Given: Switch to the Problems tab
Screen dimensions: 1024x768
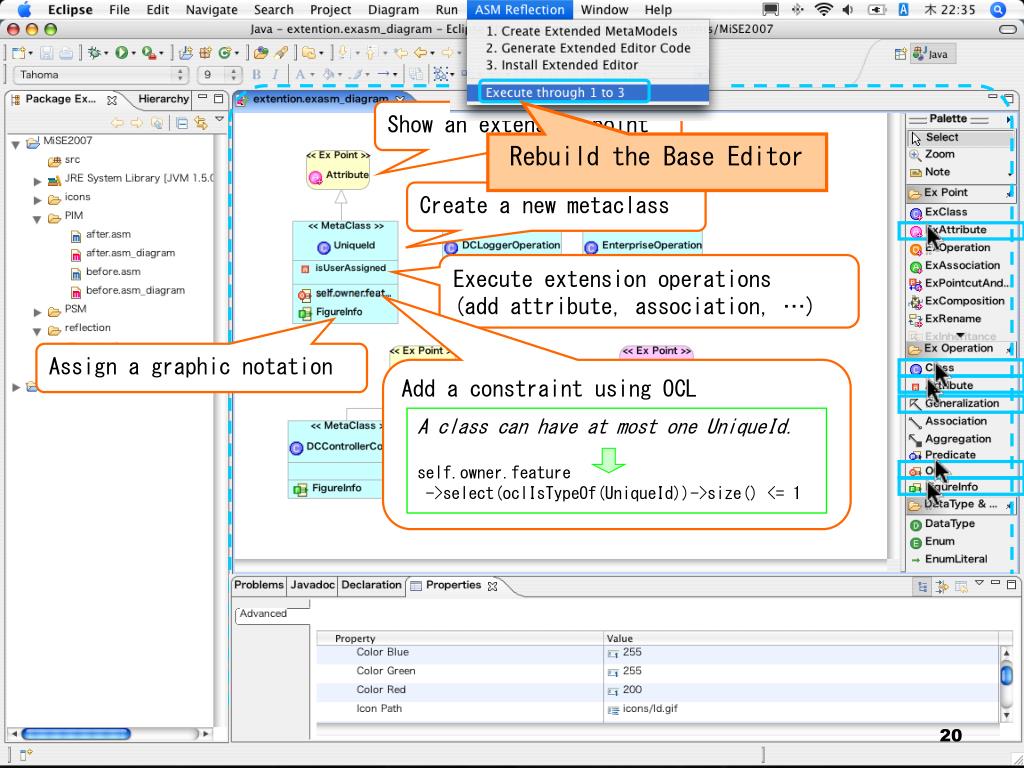Looking at the screenshot, I should click(x=259, y=584).
